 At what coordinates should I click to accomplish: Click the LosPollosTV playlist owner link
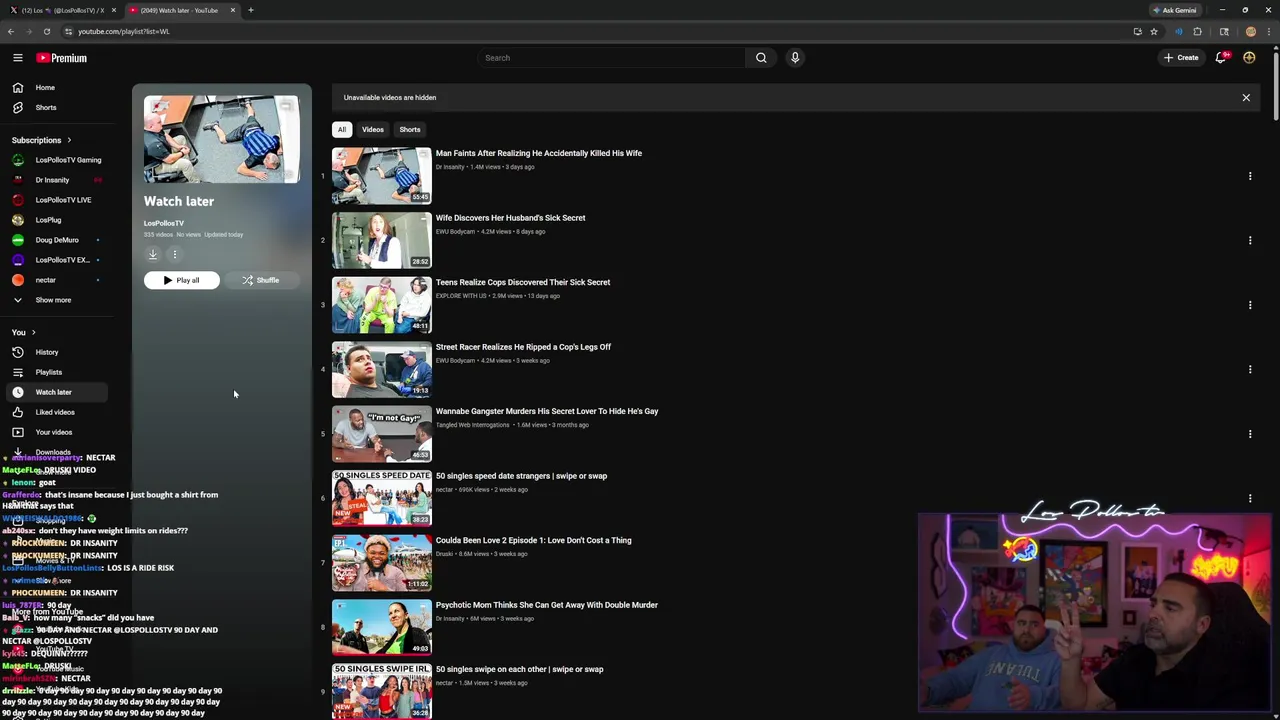[x=163, y=223]
